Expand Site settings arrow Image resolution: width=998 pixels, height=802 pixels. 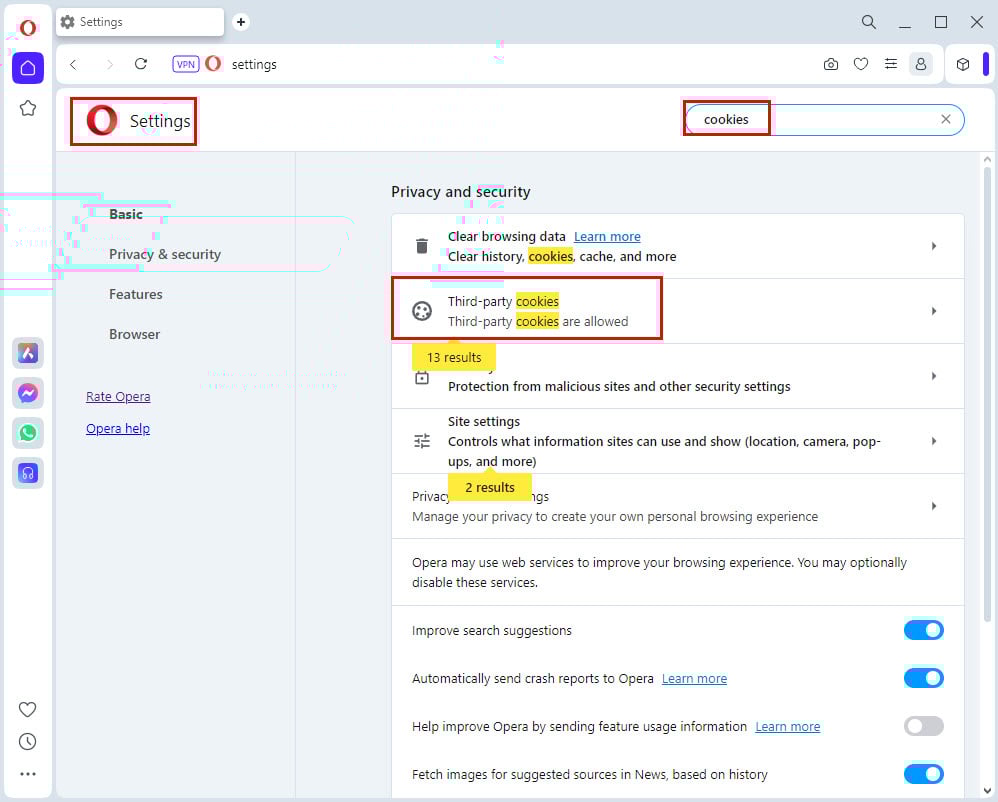click(x=934, y=441)
